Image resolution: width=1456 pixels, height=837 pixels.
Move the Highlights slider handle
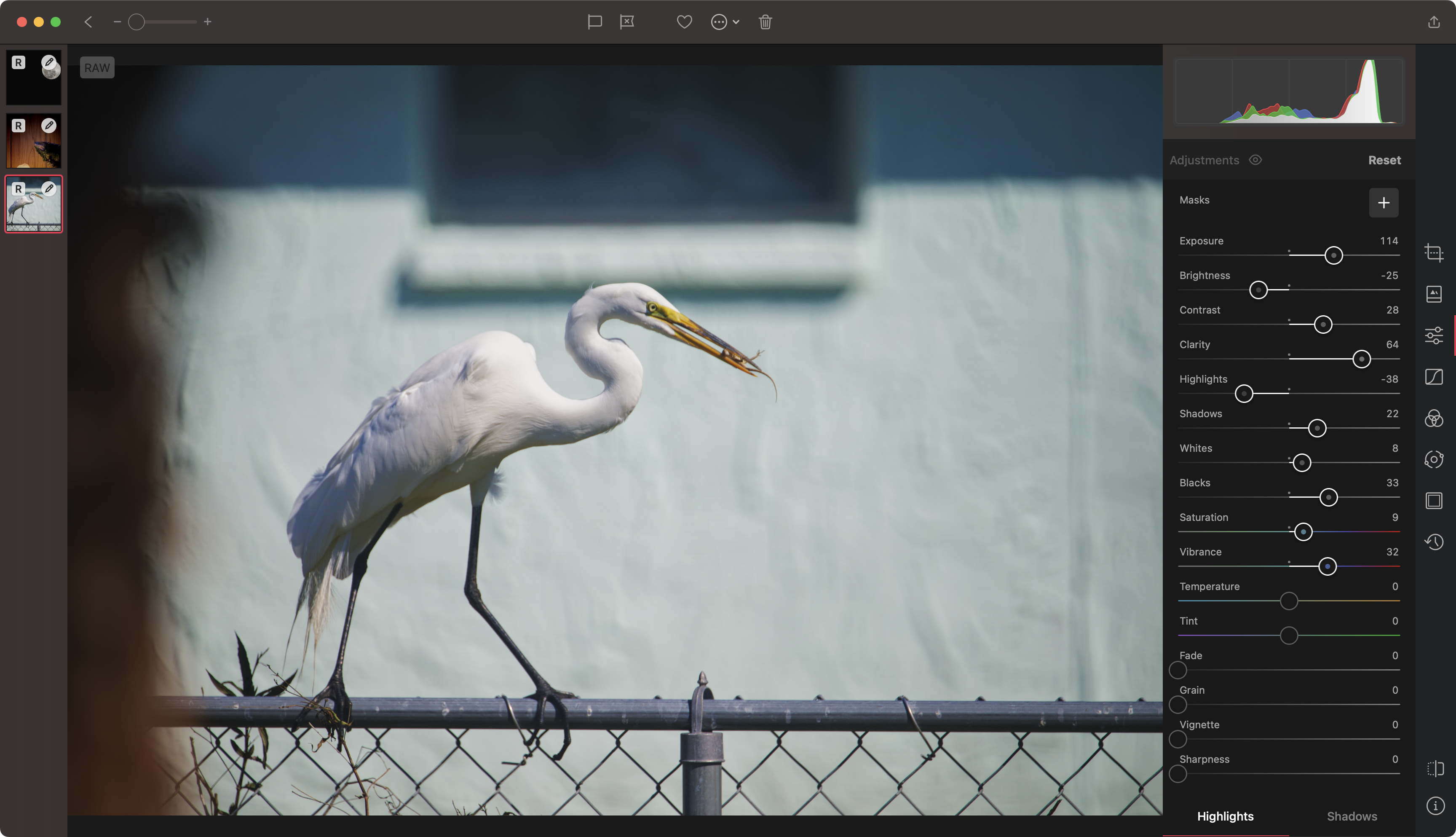(x=1244, y=393)
